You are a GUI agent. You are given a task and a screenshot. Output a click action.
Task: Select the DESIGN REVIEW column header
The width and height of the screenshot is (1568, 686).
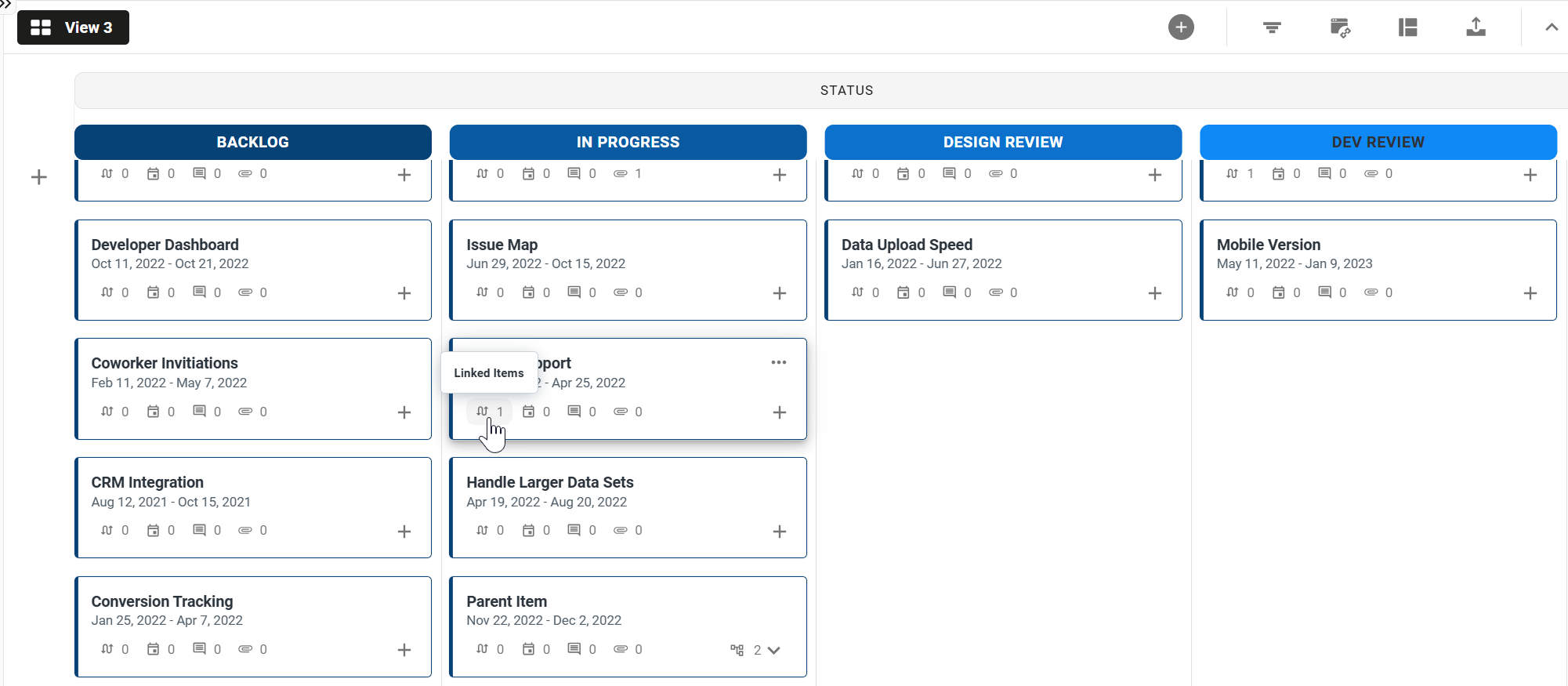pos(1003,142)
